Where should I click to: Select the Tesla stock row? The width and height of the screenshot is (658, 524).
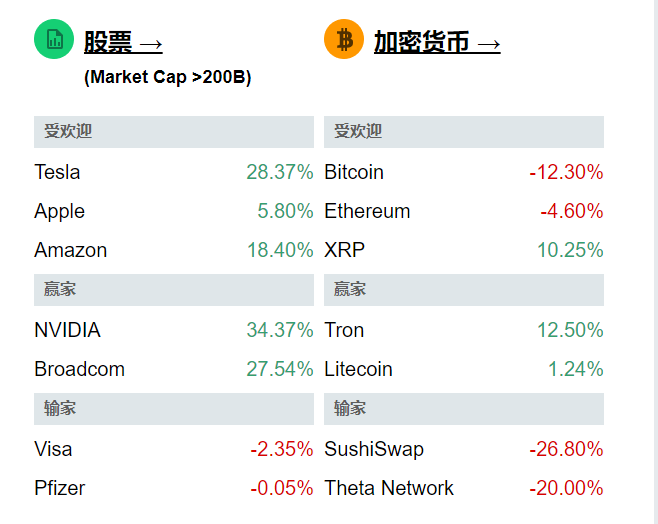point(57,172)
